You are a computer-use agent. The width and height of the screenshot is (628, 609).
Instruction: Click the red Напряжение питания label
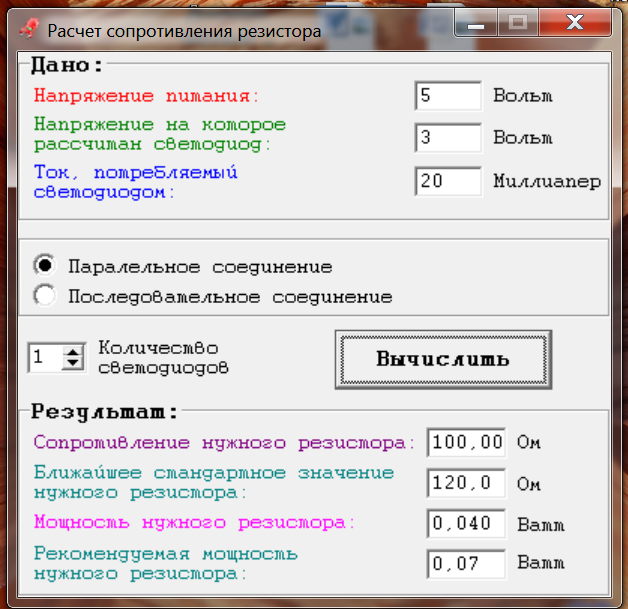tap(146, 96)
